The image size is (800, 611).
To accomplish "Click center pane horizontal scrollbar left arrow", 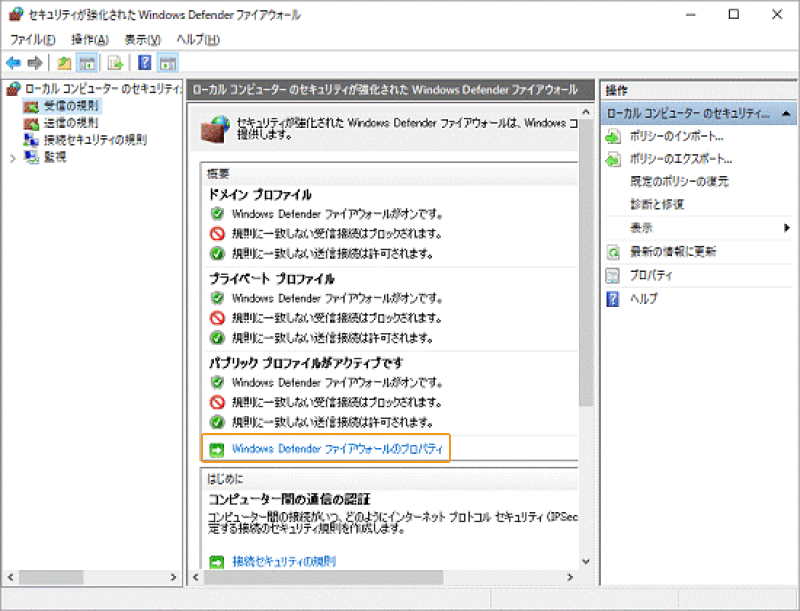I will [x=195, y=577].
